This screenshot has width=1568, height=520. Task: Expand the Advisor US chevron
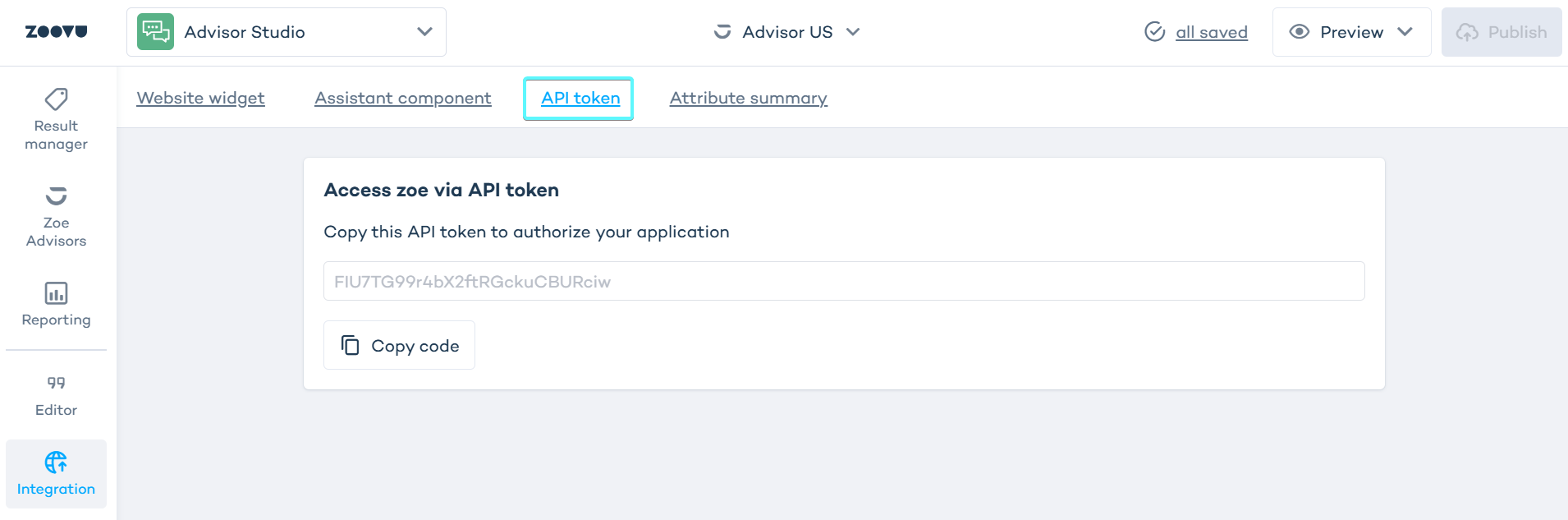853,32
